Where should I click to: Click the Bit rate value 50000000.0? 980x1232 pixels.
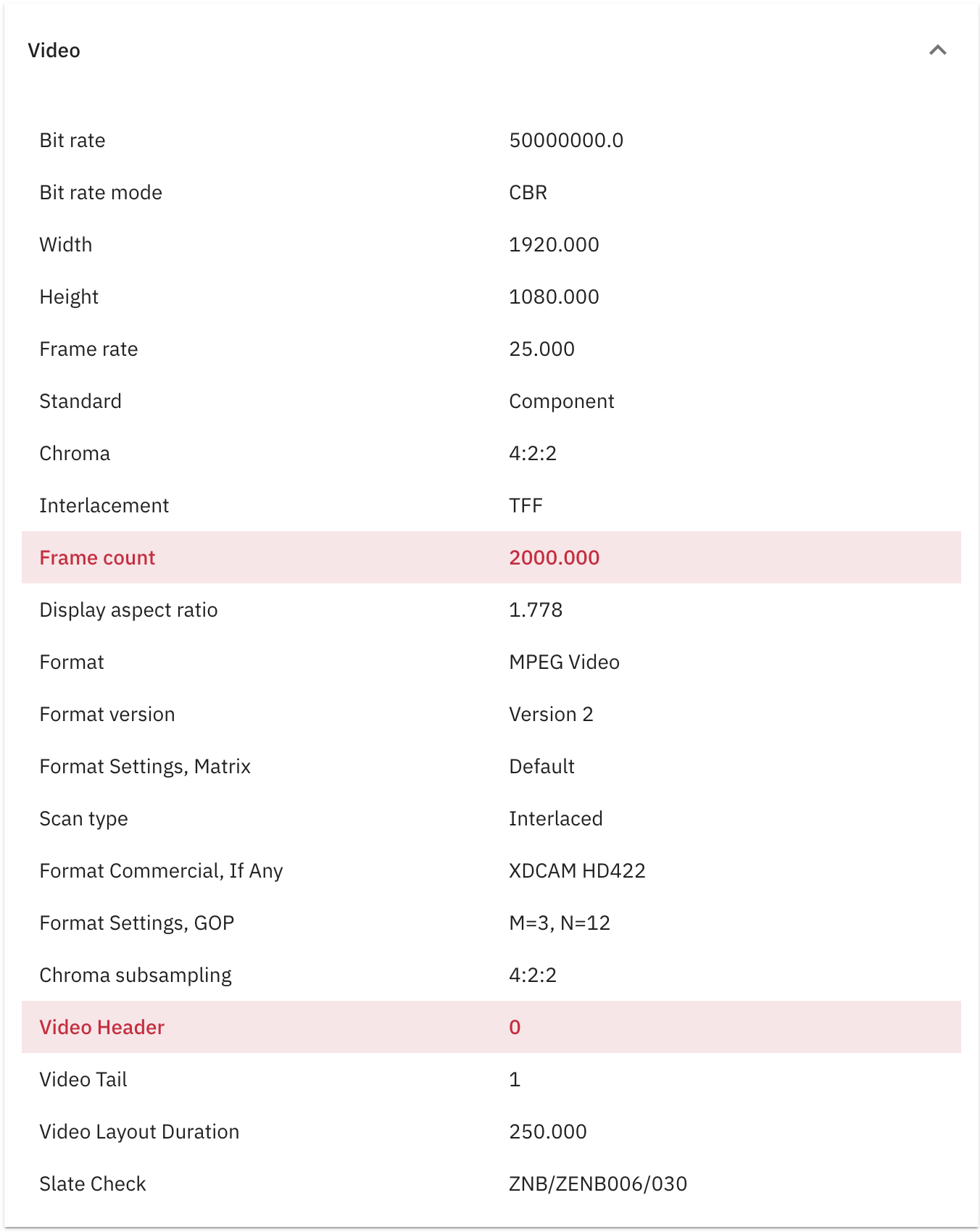(566, 141)
